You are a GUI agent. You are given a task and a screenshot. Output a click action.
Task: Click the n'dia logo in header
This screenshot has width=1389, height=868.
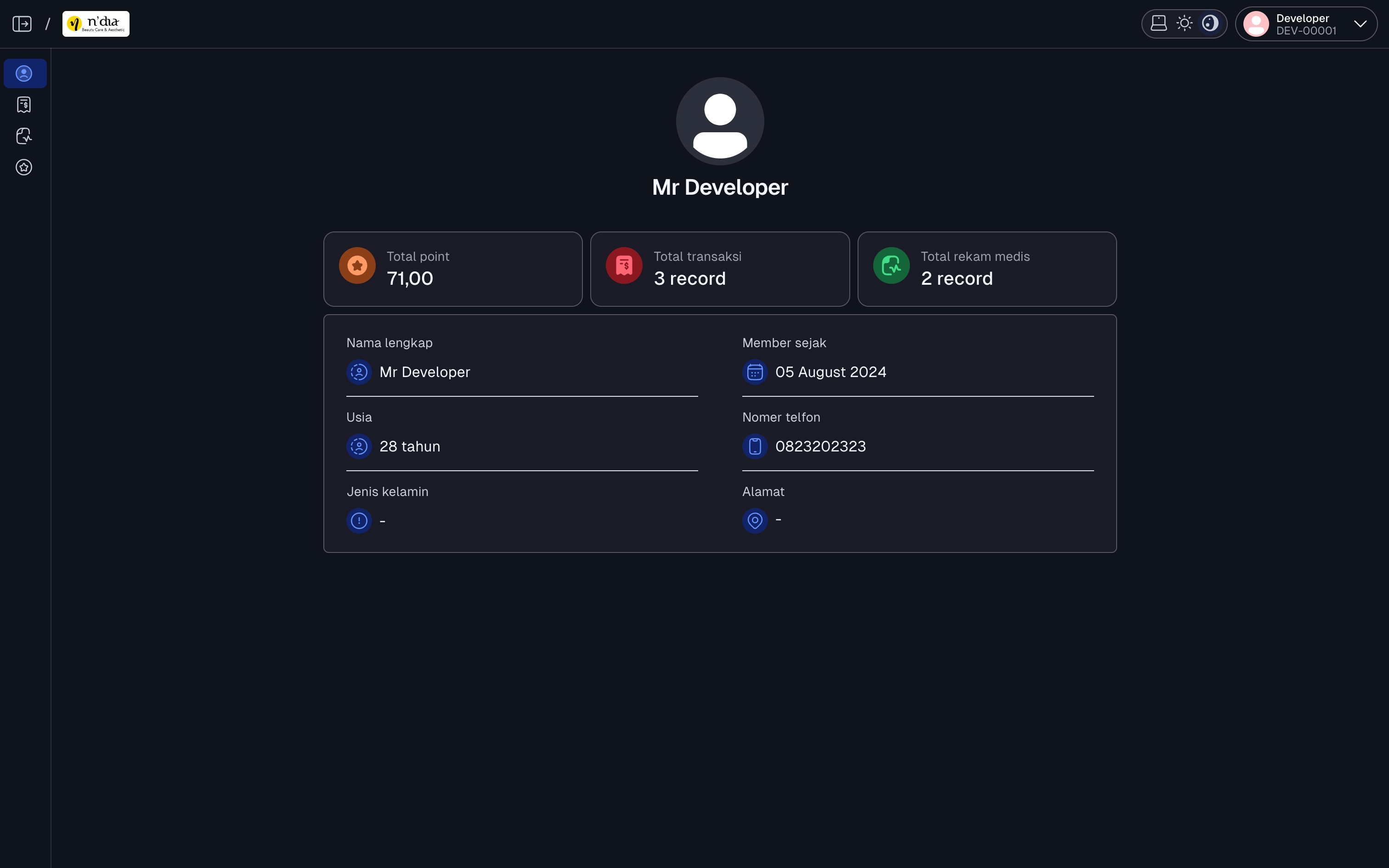pos(96,23)
